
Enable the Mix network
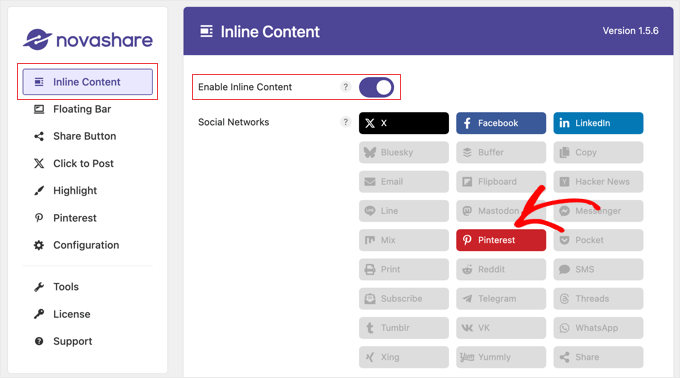[x=404, y=240]
